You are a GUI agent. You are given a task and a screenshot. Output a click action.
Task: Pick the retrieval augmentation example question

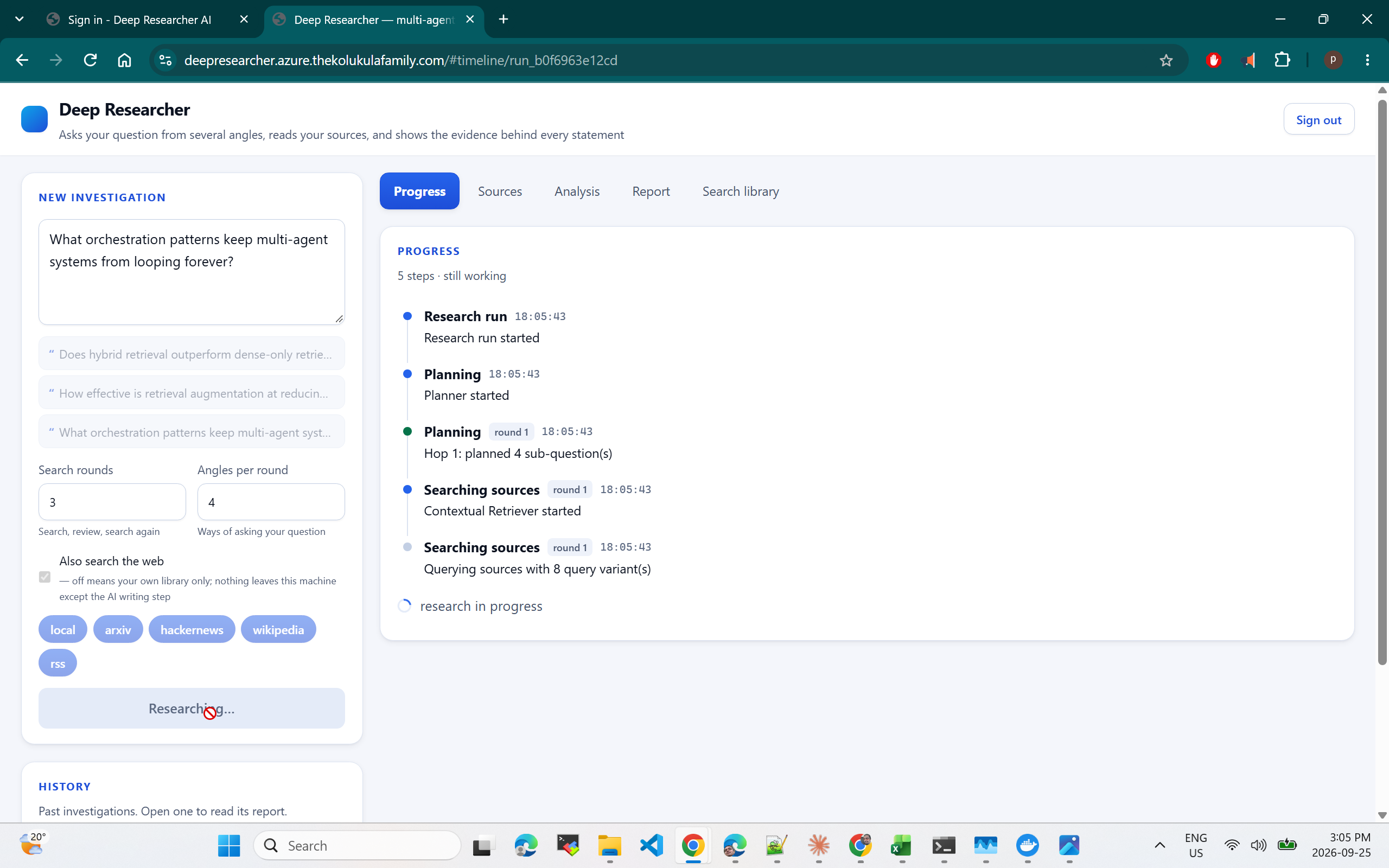(x=192, y=393)
